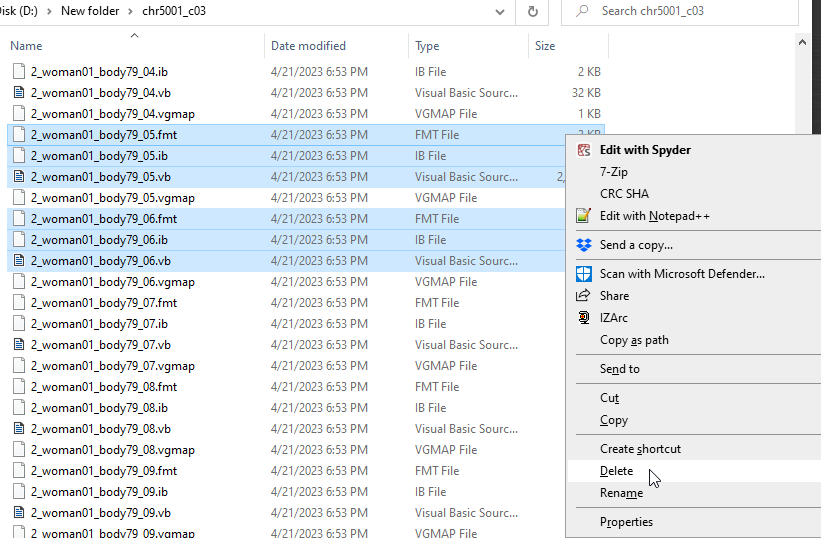
Task: Click VB icon of 2_woman01_body79_08.vb
Action: click(19, 429)
